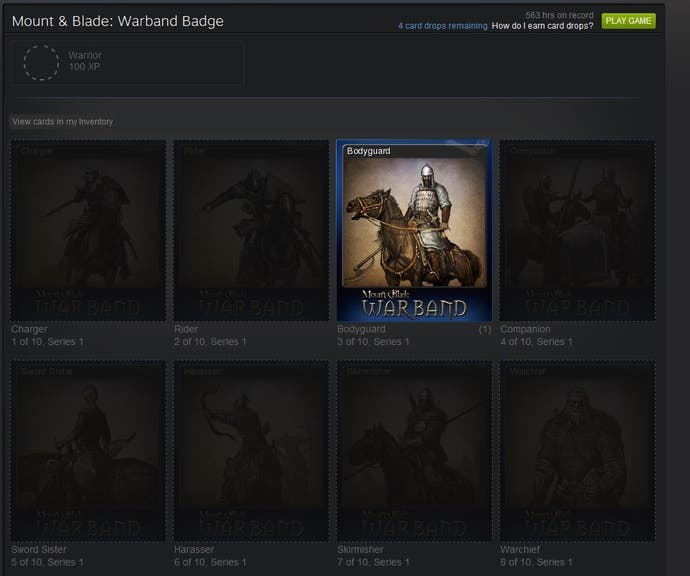Click View cards in my inventory button
The height and width of the screenshot is (576, 690).
(62, 121)
